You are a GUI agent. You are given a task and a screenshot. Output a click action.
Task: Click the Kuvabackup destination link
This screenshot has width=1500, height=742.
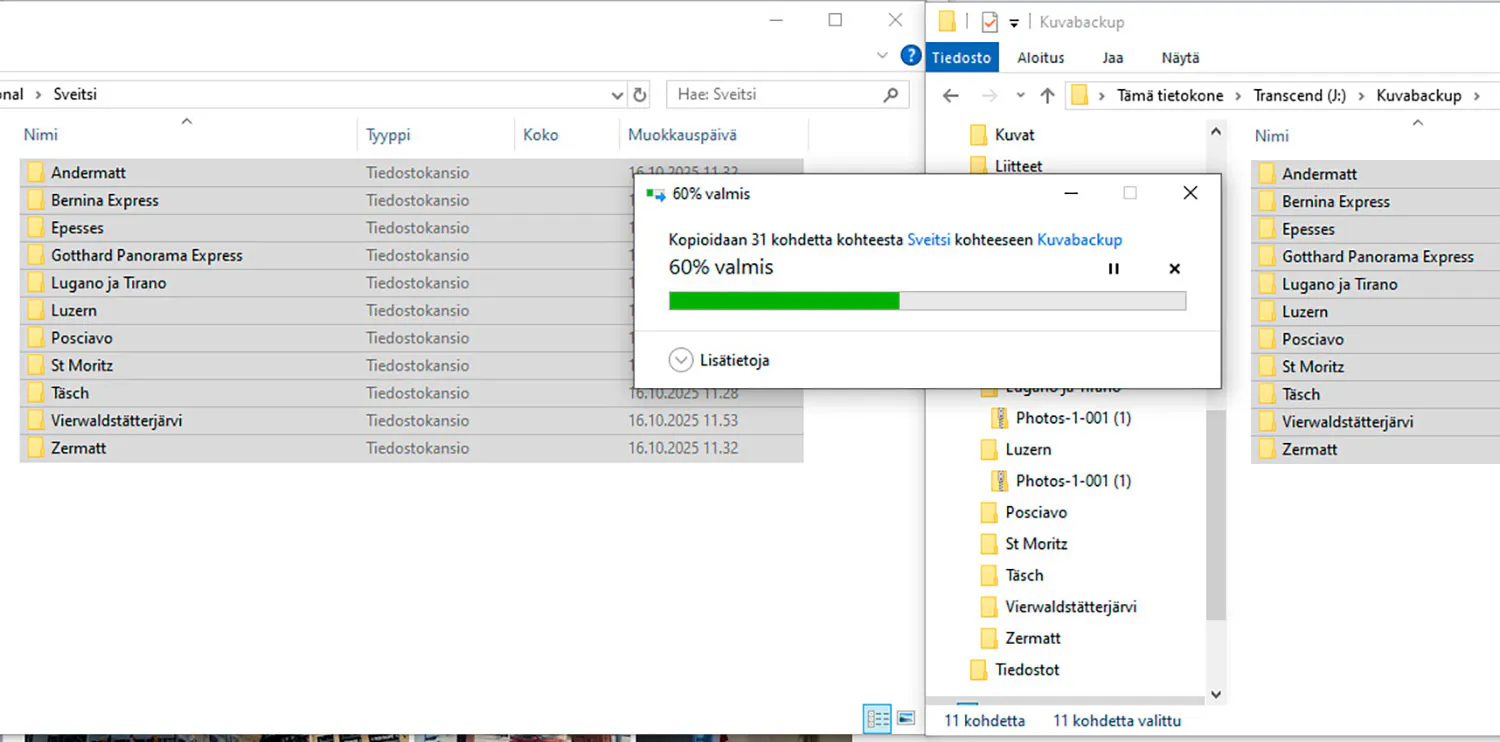pyautogui.click(x=1079, y=240)
